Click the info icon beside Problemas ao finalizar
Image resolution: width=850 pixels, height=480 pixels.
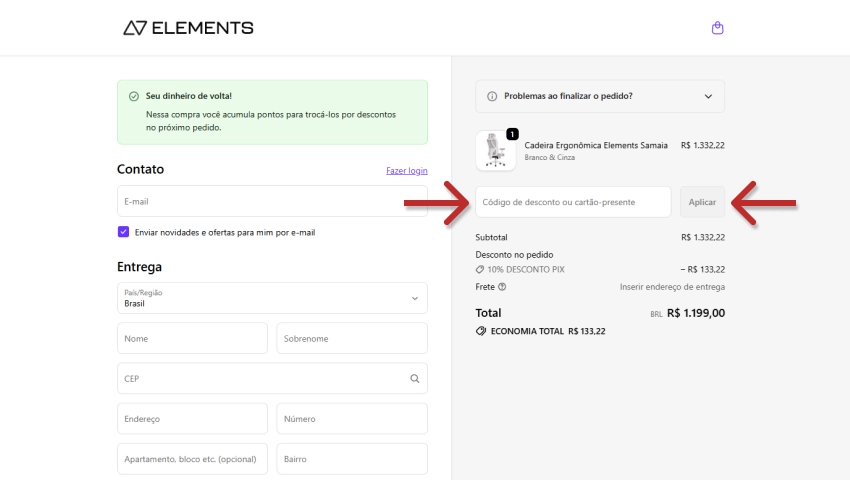click(x=492, y=97)
